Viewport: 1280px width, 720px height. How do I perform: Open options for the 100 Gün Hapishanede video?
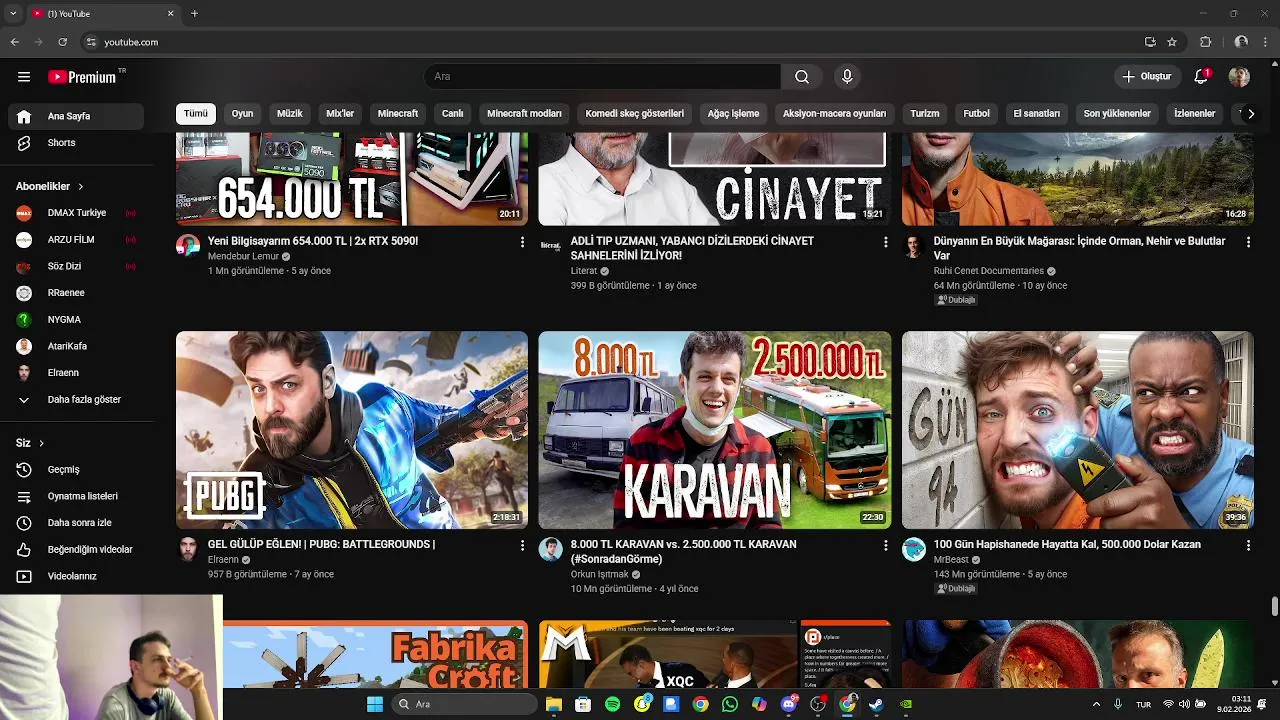[1248, 545]
